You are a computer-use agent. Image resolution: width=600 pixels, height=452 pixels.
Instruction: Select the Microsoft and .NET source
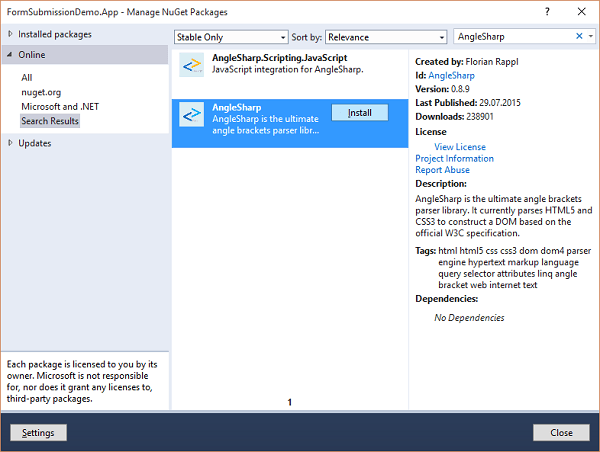[x=60, y=106]
